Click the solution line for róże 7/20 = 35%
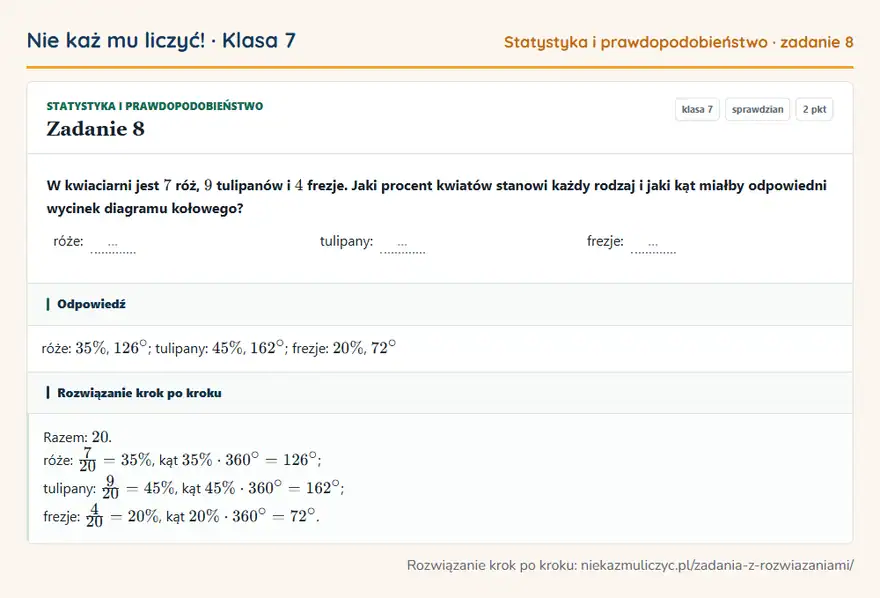Viewport: 880px width, 598px height. click(182, 460)
